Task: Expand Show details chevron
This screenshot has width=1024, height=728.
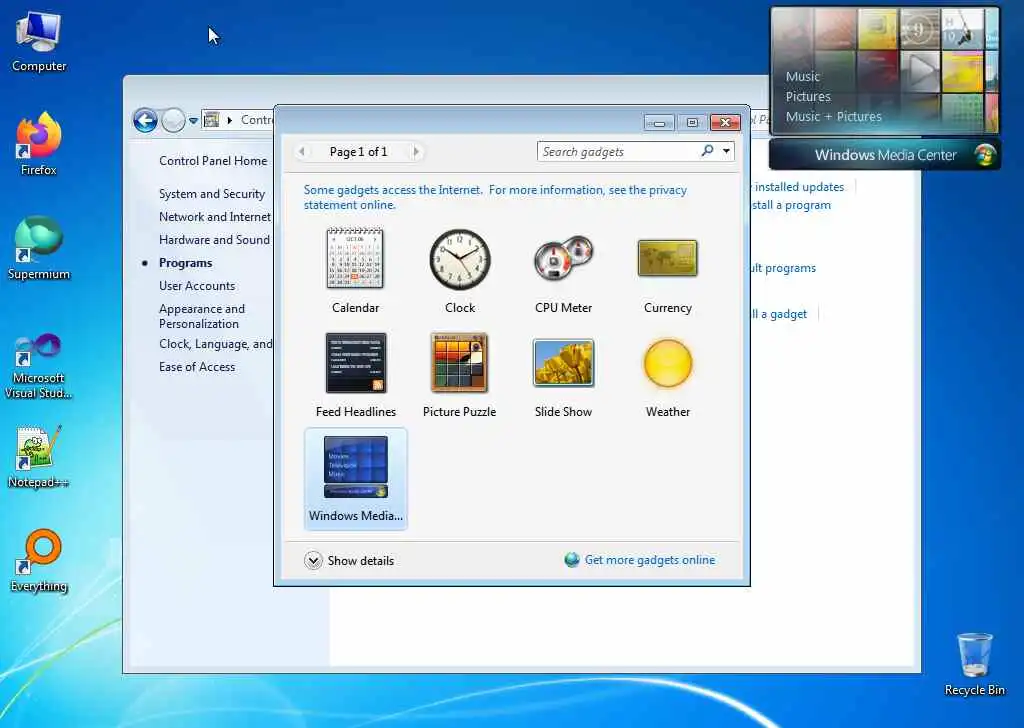Action: click(x=313, y=560)
